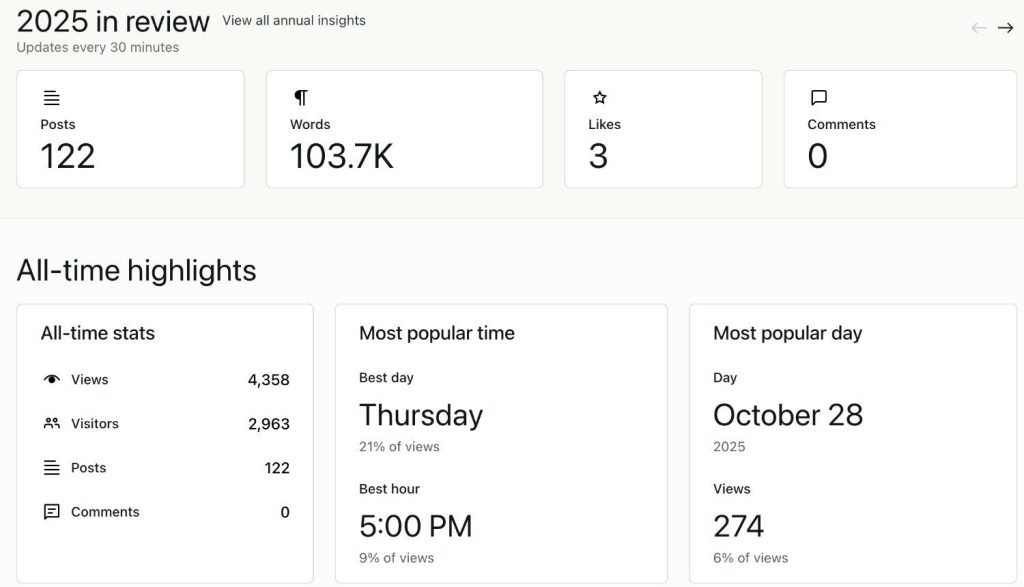
Task: Go to previous year with left arrow
Action: (x=979, y=28)
